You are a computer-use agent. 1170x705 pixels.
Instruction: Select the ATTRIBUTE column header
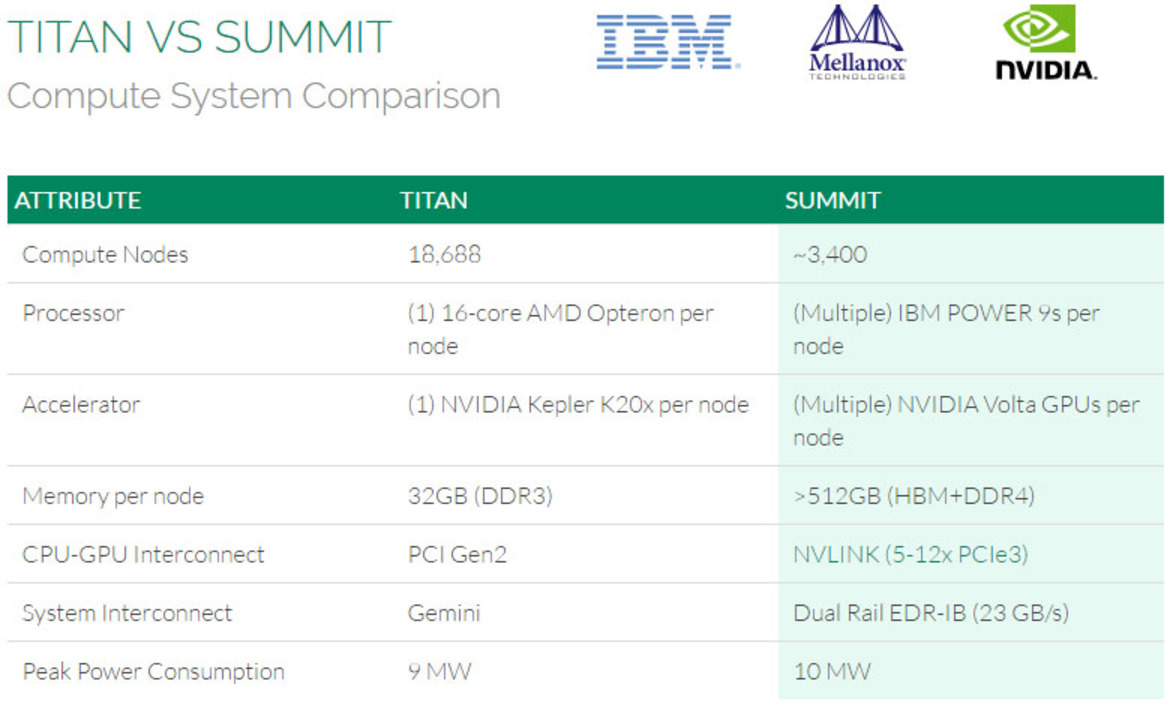pyautogui.click(x=78, y=200)
